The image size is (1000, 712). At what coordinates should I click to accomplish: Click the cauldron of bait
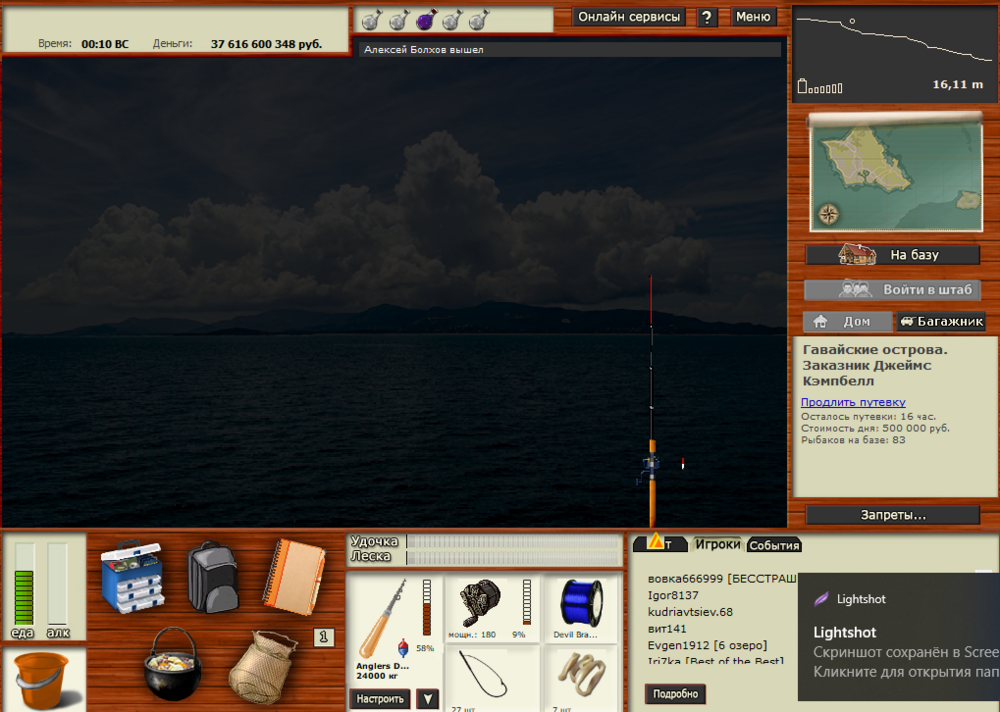(x=174, y=665)
